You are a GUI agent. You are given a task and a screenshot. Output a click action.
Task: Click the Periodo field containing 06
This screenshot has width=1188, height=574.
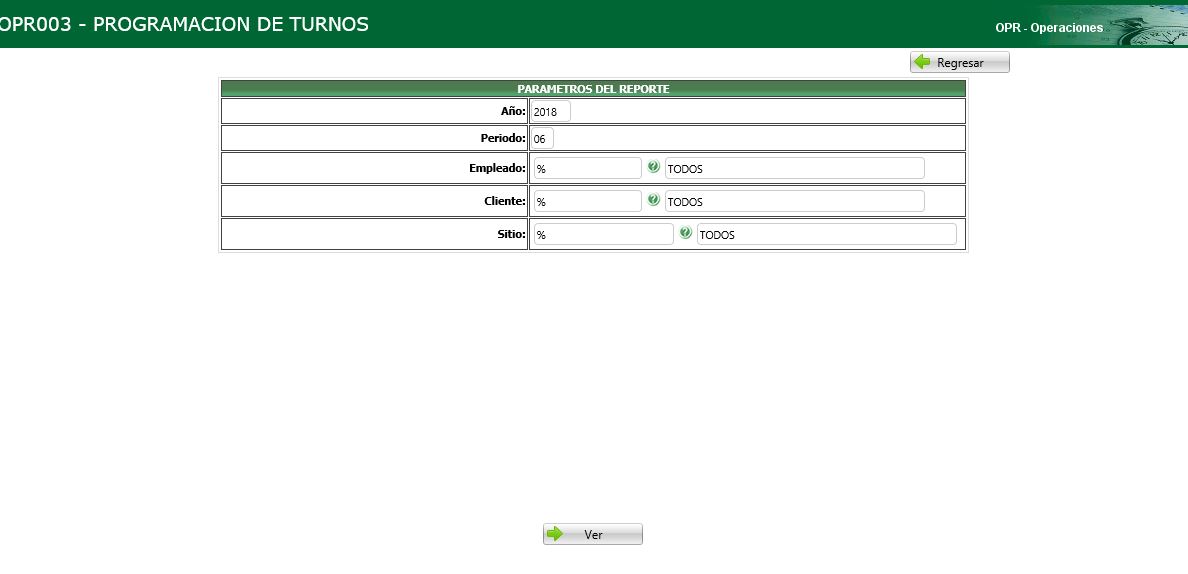pyautogui.click(x=542, y=139)
